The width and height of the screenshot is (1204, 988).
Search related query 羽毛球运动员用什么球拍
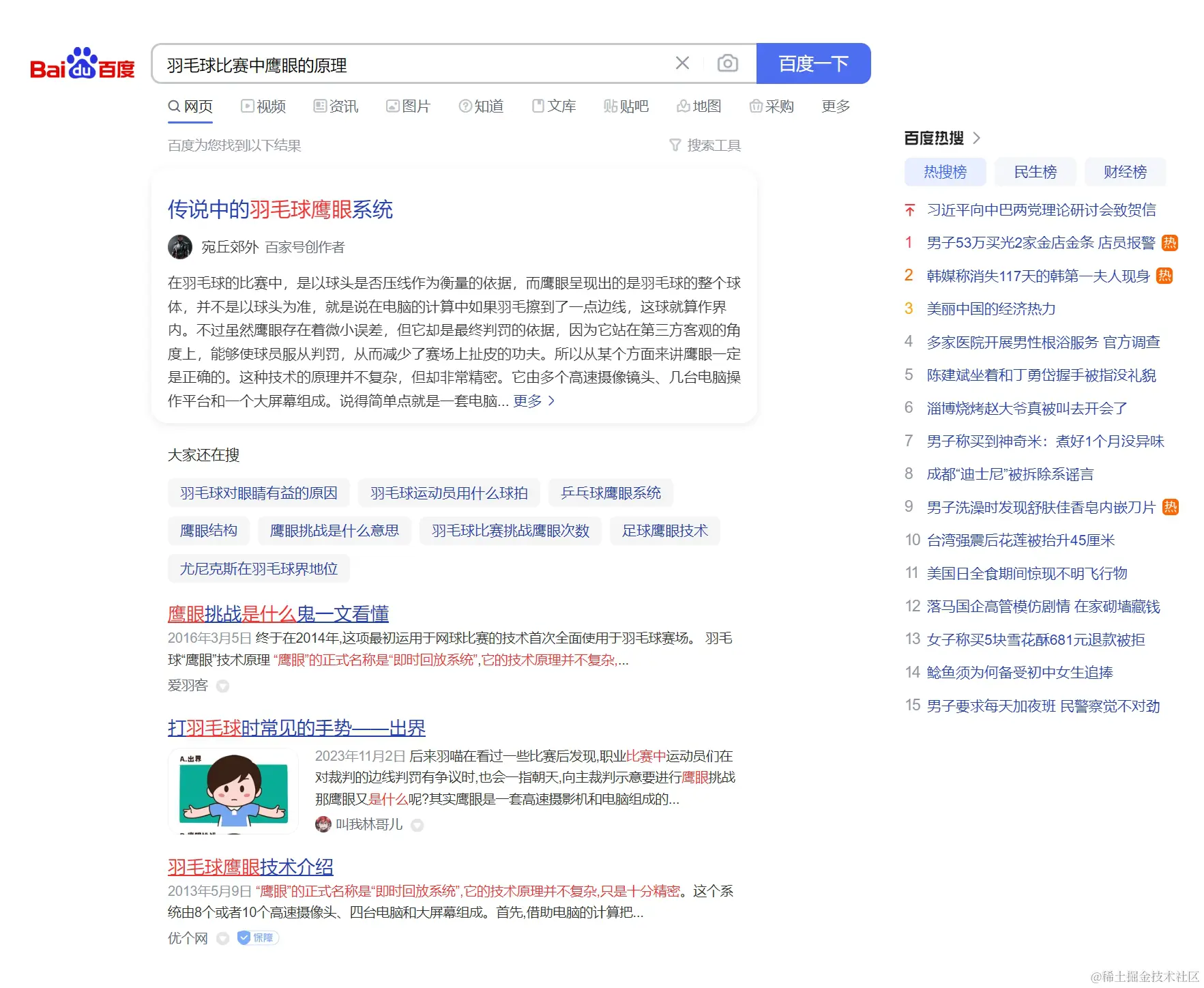(449, 493)
